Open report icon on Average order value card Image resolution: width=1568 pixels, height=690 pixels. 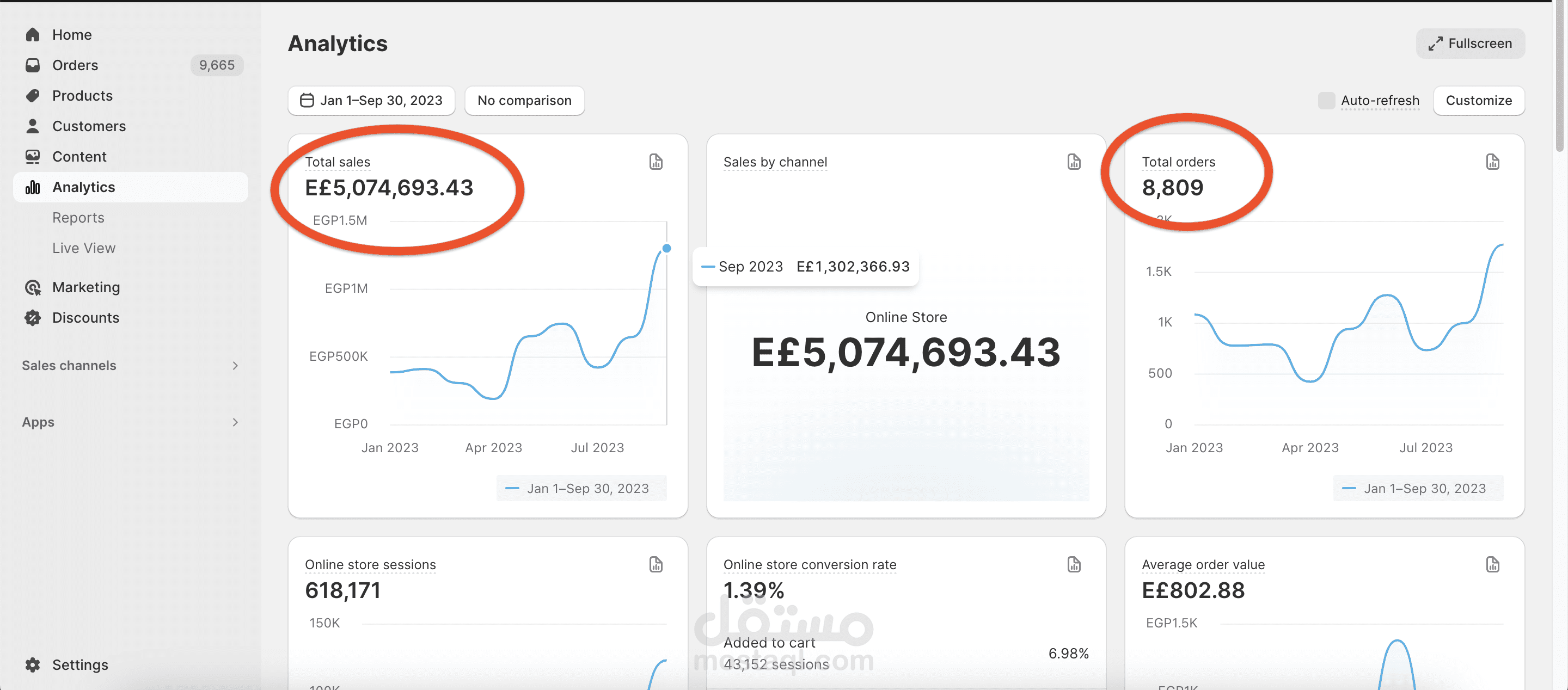[x=1492, y=564]
